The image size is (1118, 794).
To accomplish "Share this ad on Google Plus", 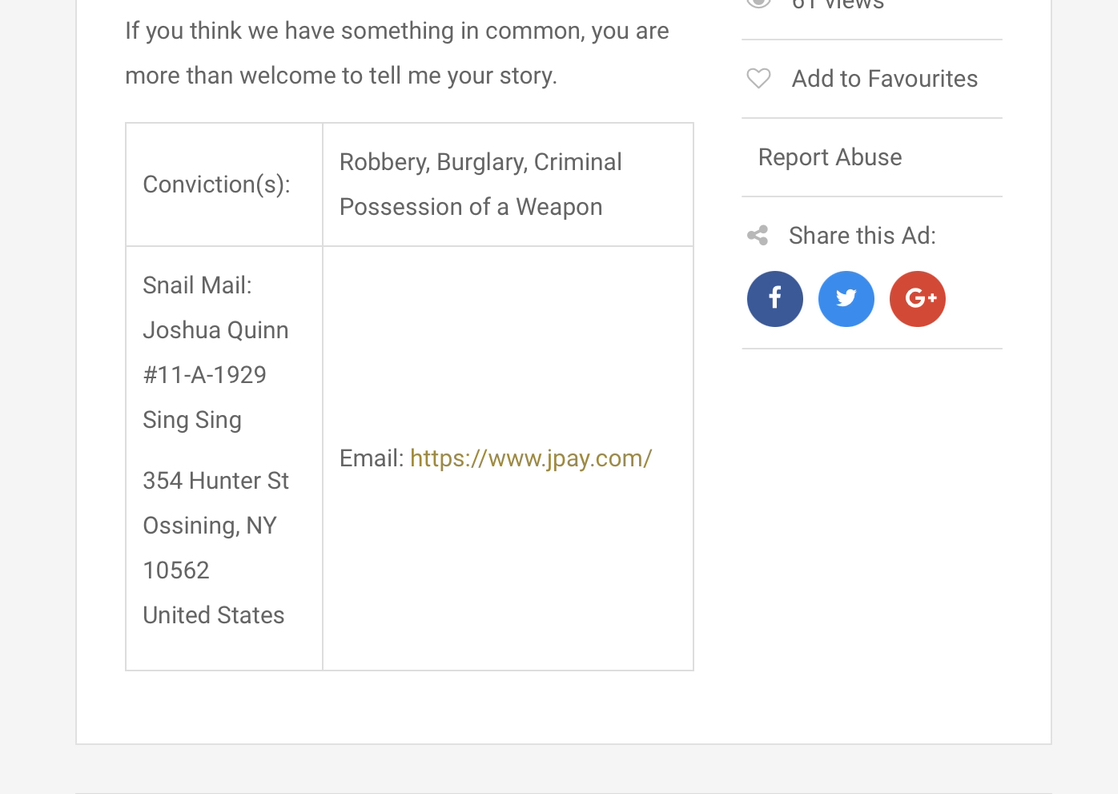I will tap(917, 299).
